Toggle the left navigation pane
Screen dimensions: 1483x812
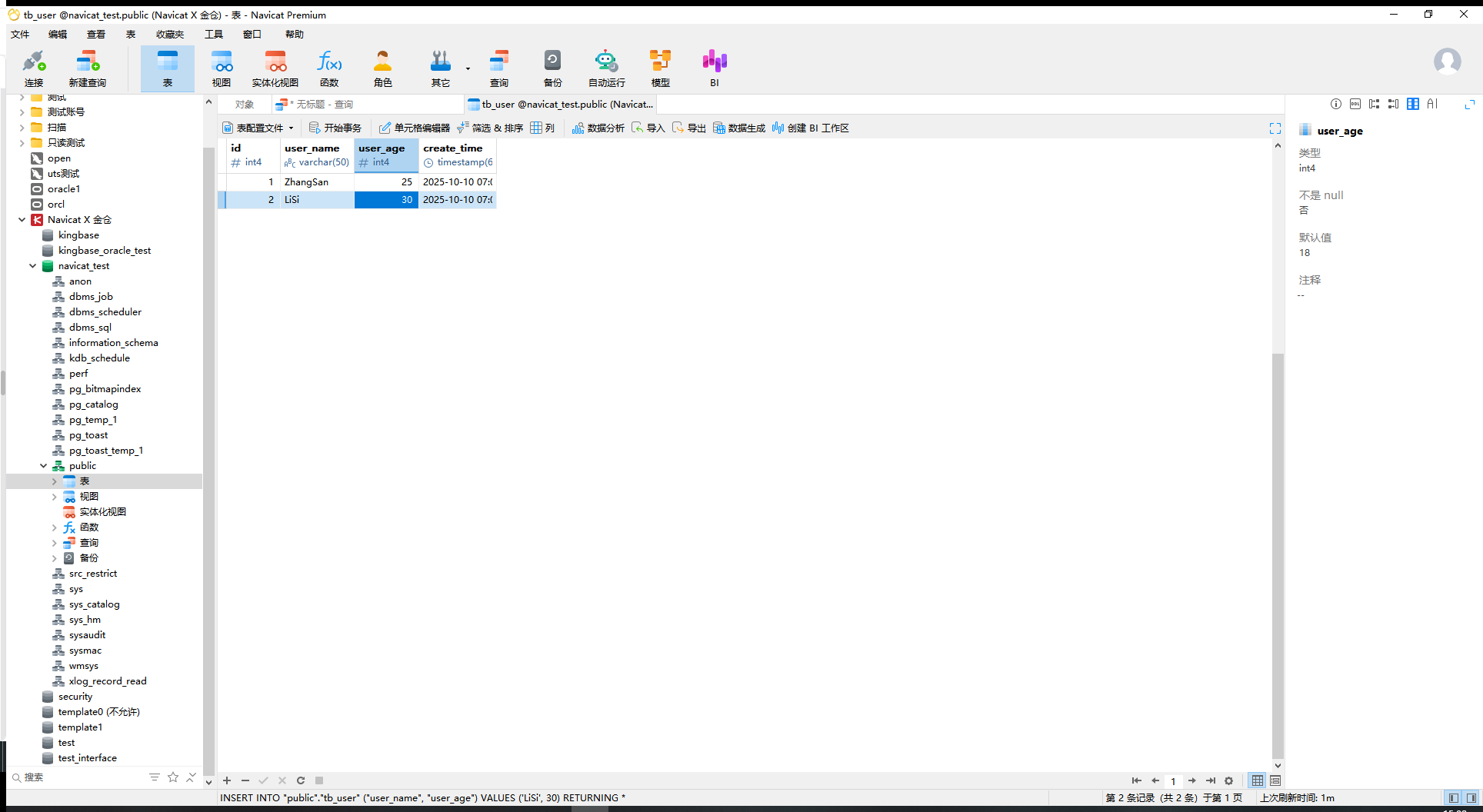tap(1453, 798)
